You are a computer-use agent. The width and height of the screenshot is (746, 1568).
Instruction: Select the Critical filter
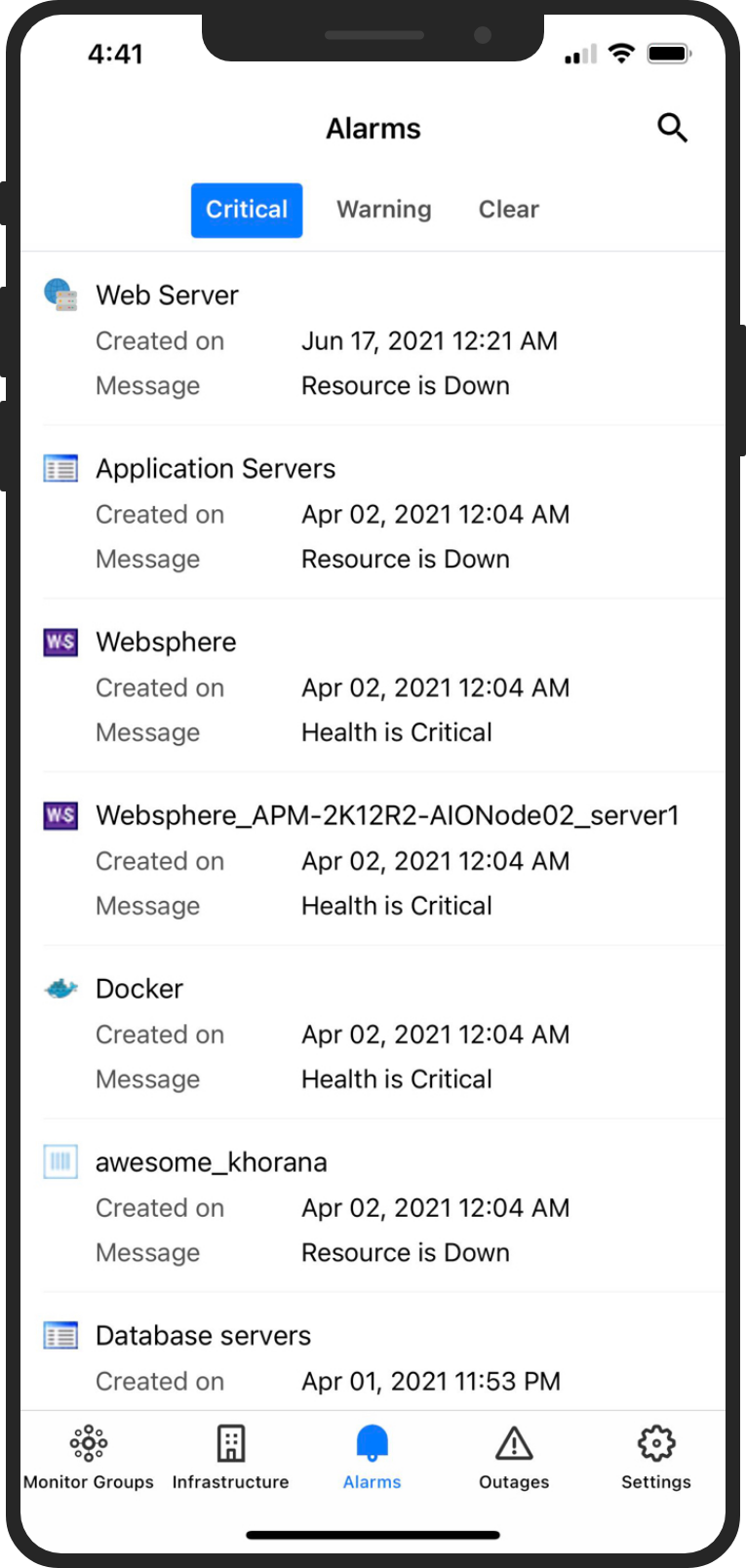click(x=247, y=210)
